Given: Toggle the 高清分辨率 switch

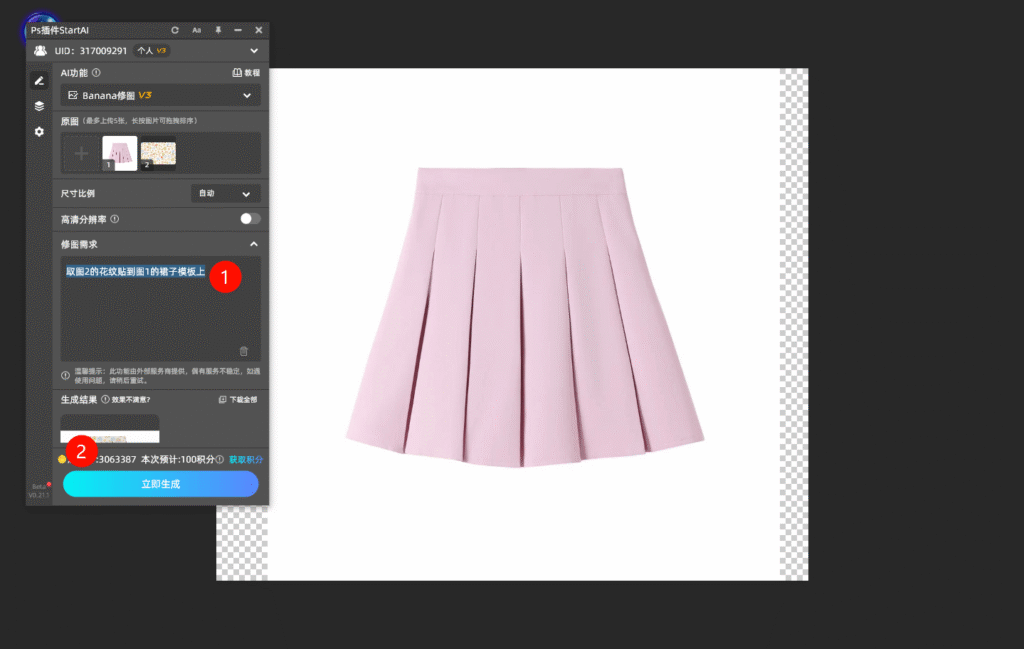Looking at the screenshot, I should click(249, 219).
